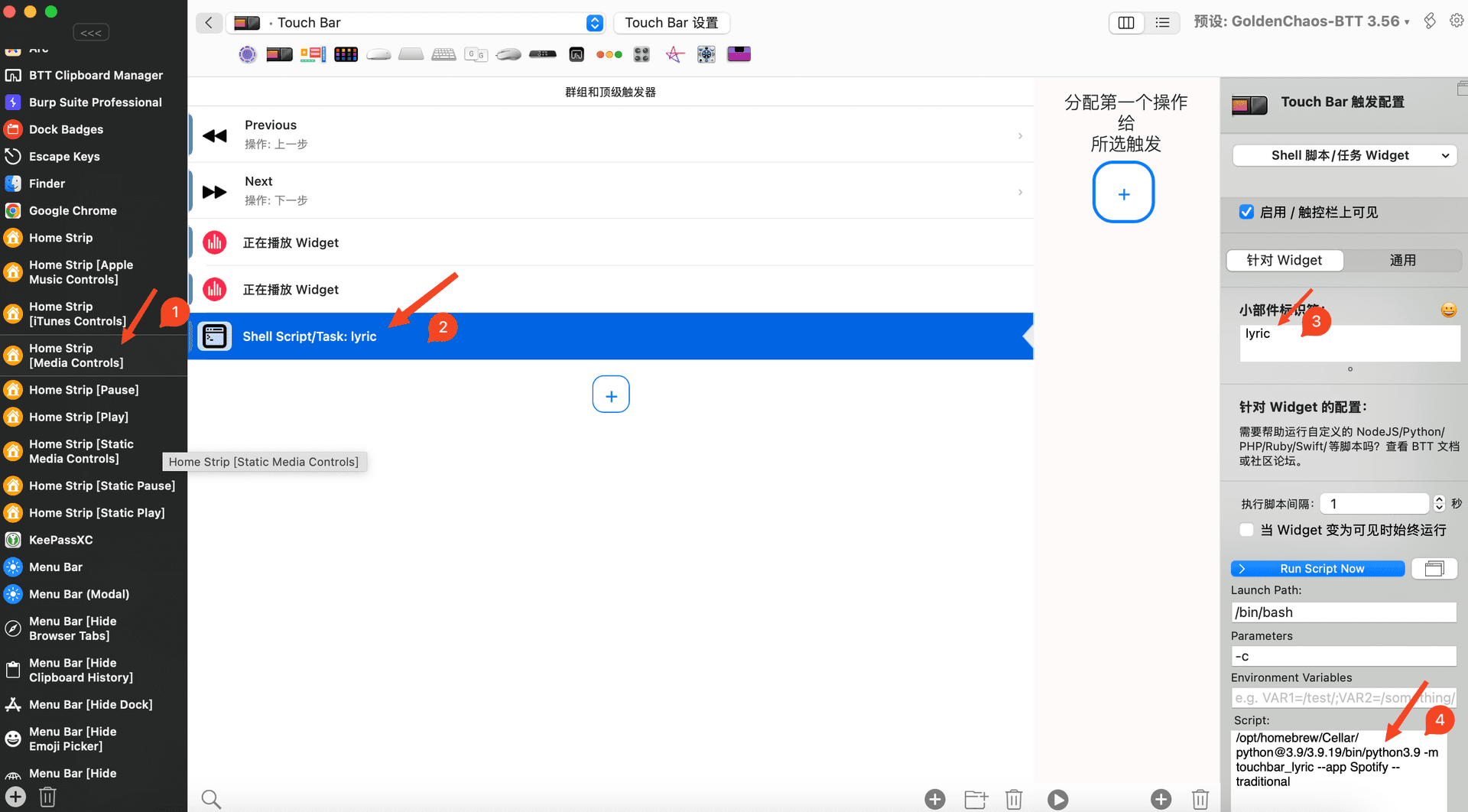This screenshot has width=1468, height=812.
Task: Select the 针对 Widget tab
Action: pos(1284,260)
